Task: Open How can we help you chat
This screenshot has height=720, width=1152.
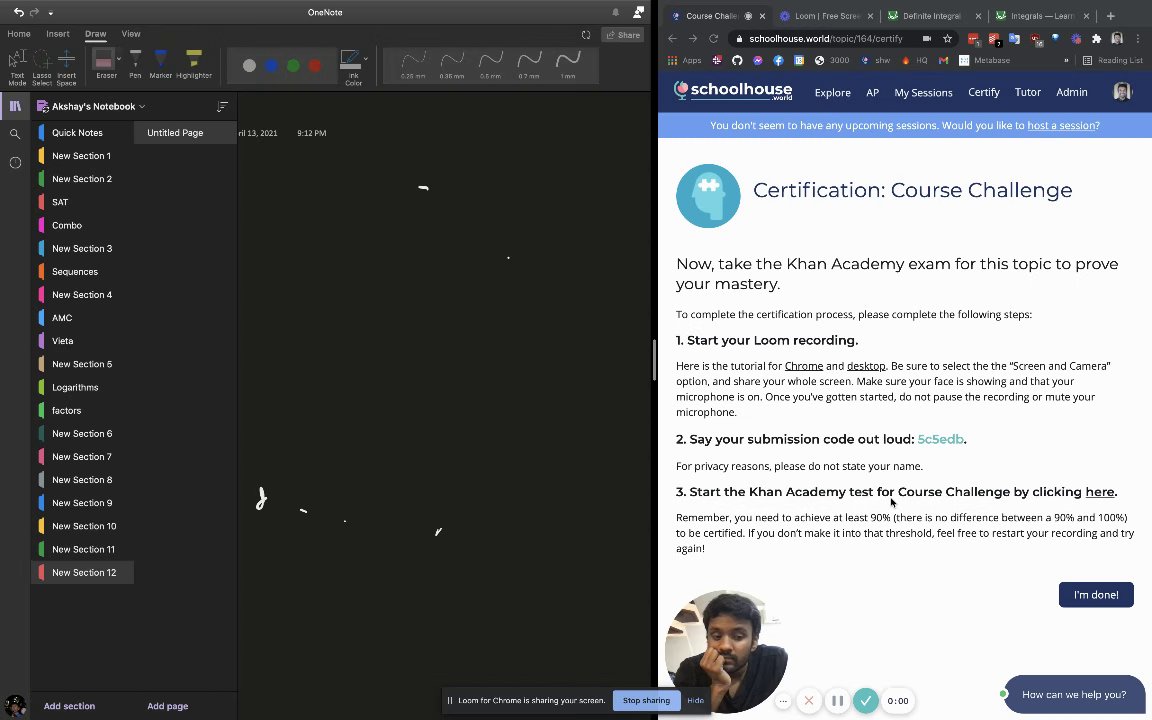Action: [1073, 694]
